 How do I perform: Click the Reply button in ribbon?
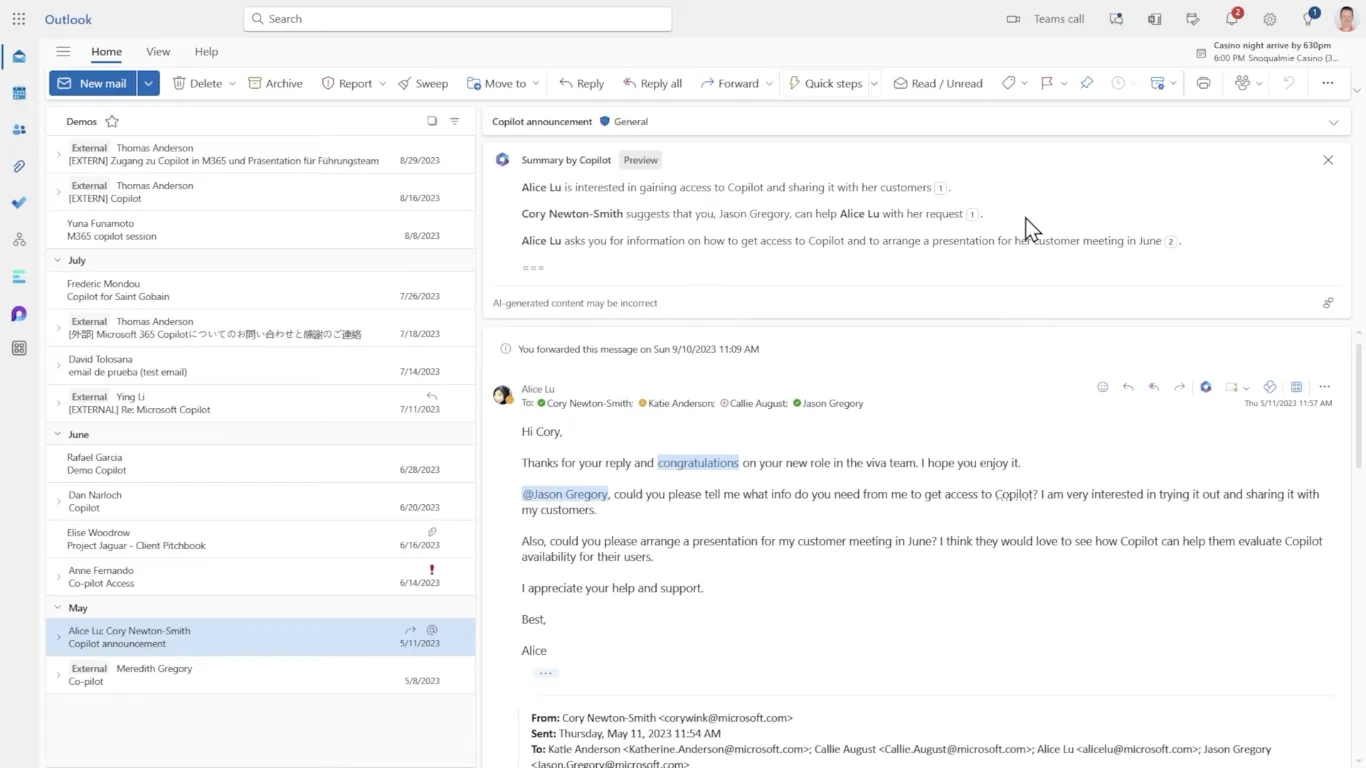click(581, 83)
